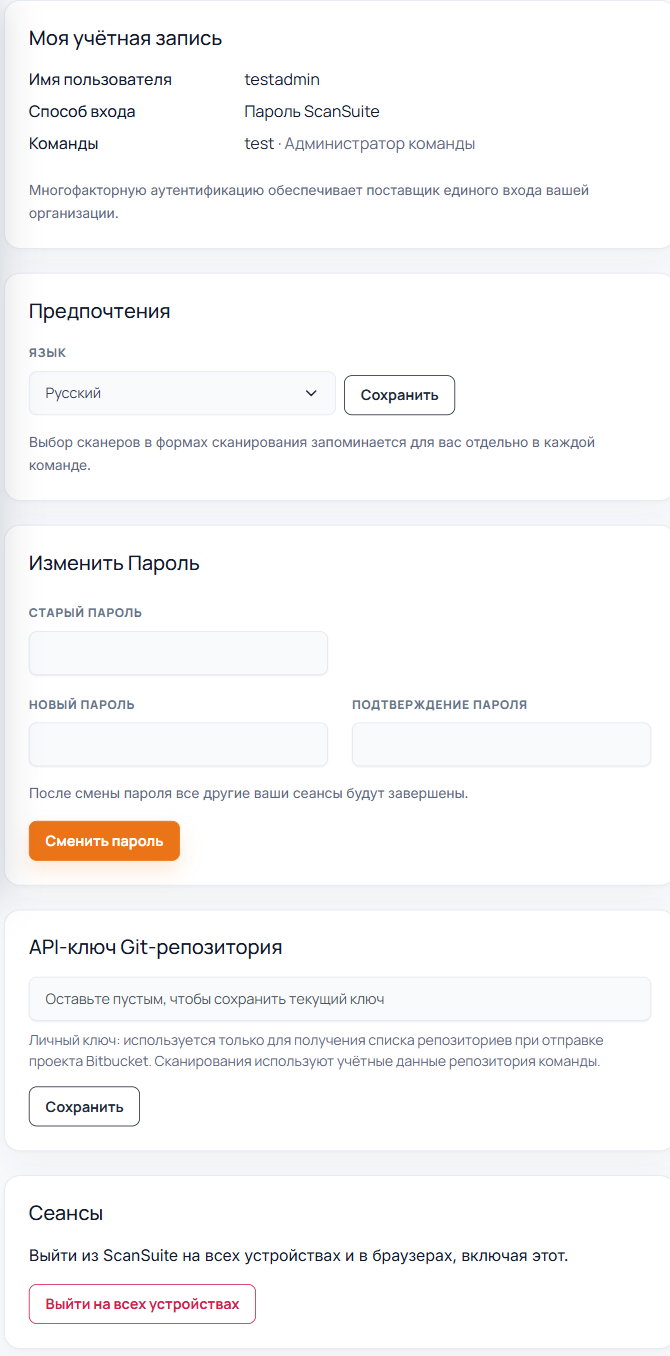Click Выйти на всех устройствах button
Screen dimensions: 670x1356
[x=142, y=1304]
